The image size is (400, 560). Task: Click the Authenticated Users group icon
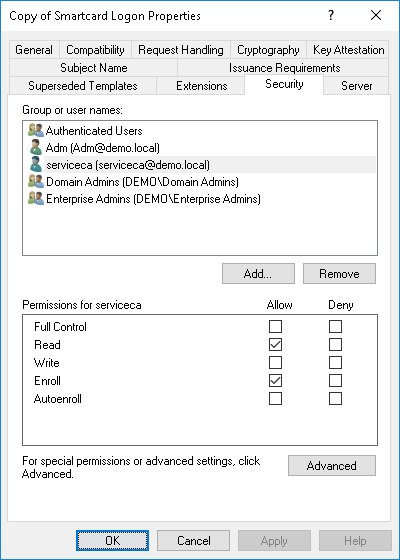point(36,130)
